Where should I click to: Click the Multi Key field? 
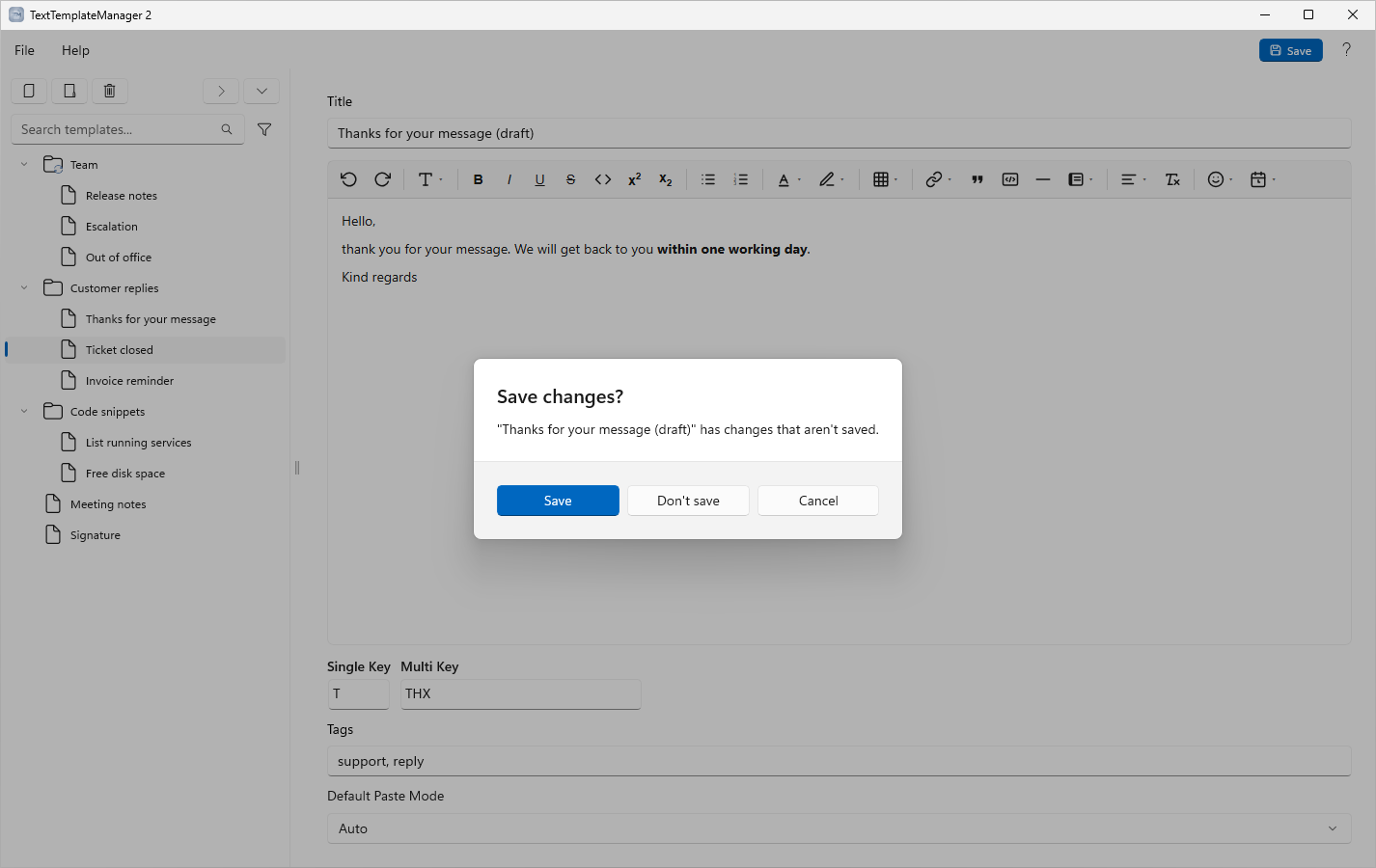520,693
